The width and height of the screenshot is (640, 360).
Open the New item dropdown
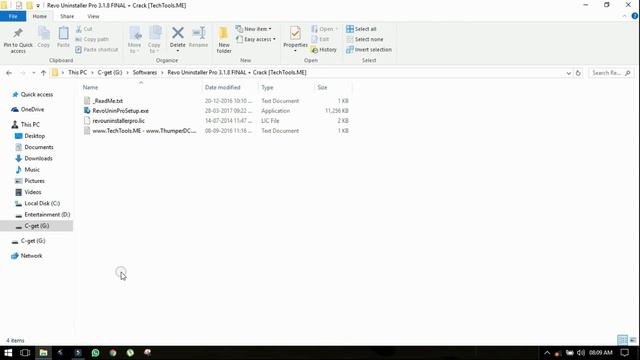(253, 29)
